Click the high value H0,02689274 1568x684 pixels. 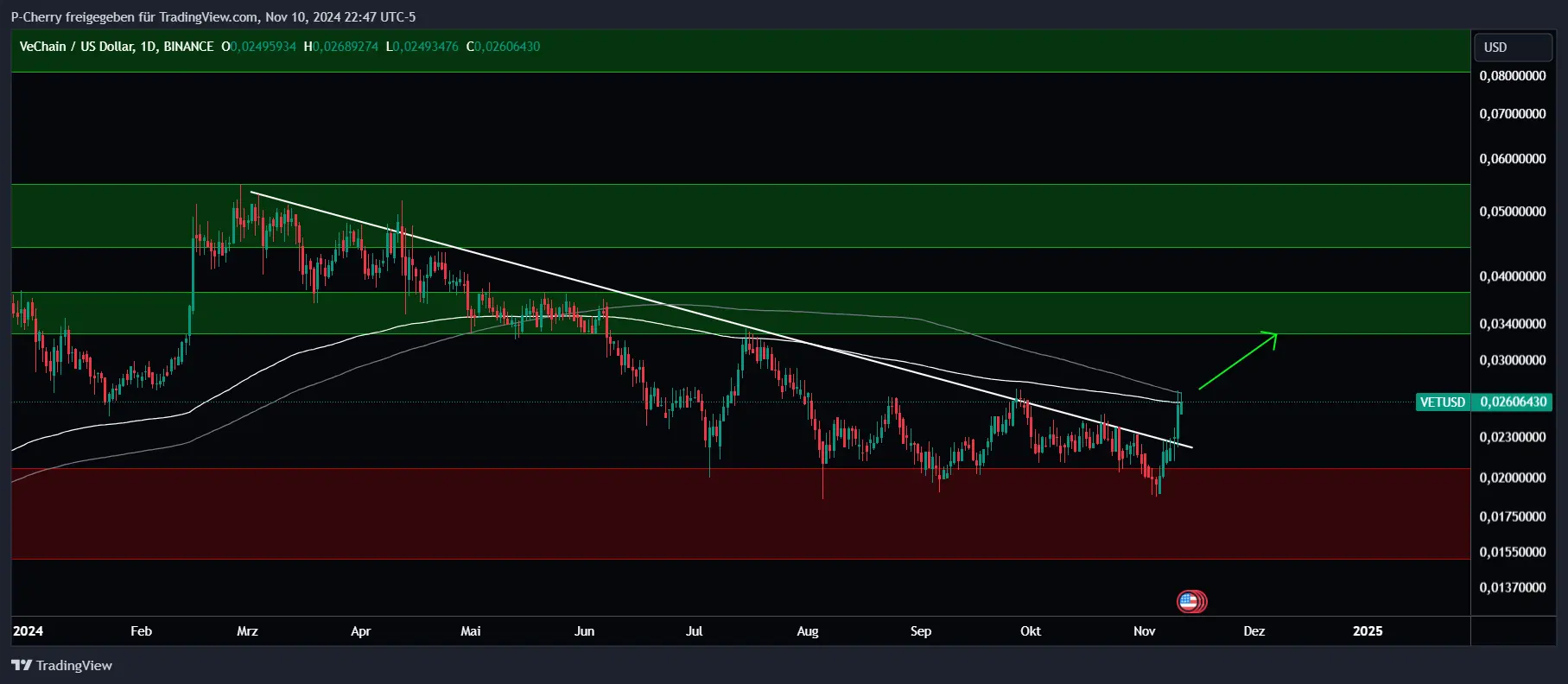point(340,47)
